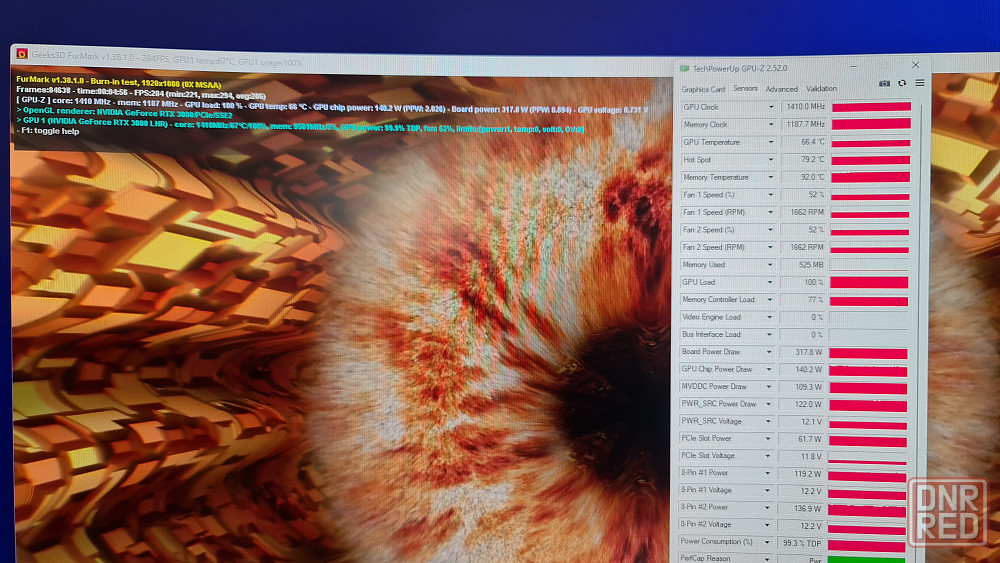Expand the PCIe Slot Power dropdown
1000x563 pixels.
pyautogui.click(x=770, y=439)
